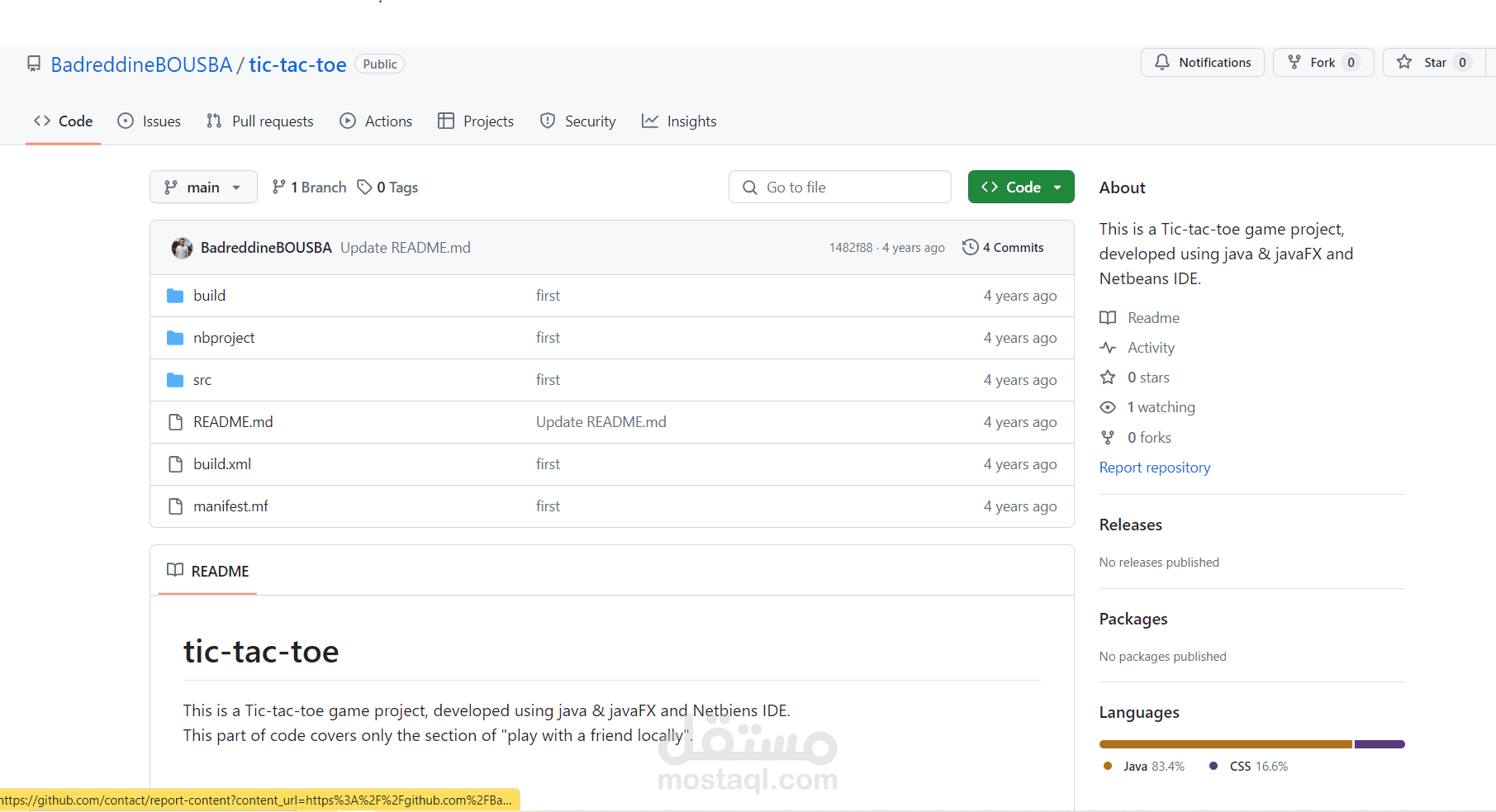Open the Code tab
This screenshot has height=812, width=1496.
pyautogui.click(x=63, y=121)
